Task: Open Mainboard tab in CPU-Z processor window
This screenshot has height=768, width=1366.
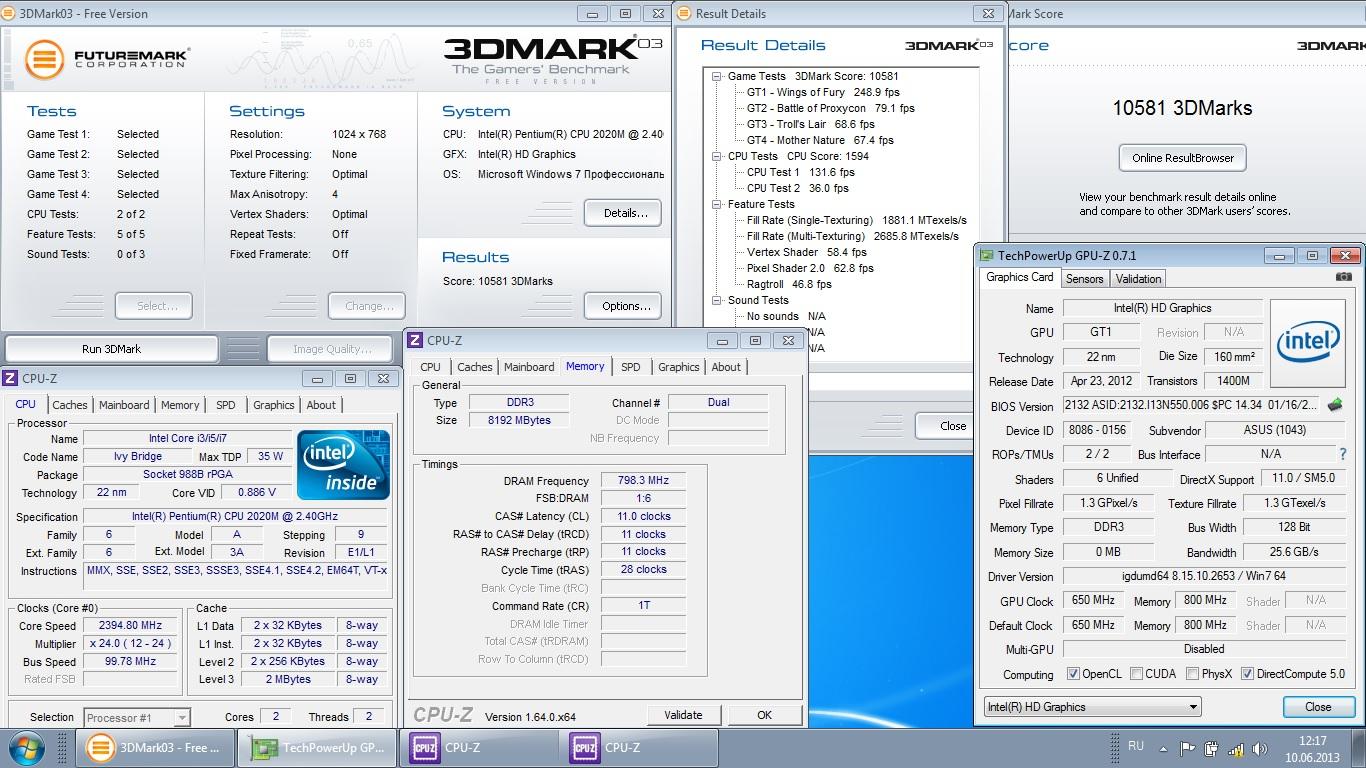Action: [x=124, y=405]
